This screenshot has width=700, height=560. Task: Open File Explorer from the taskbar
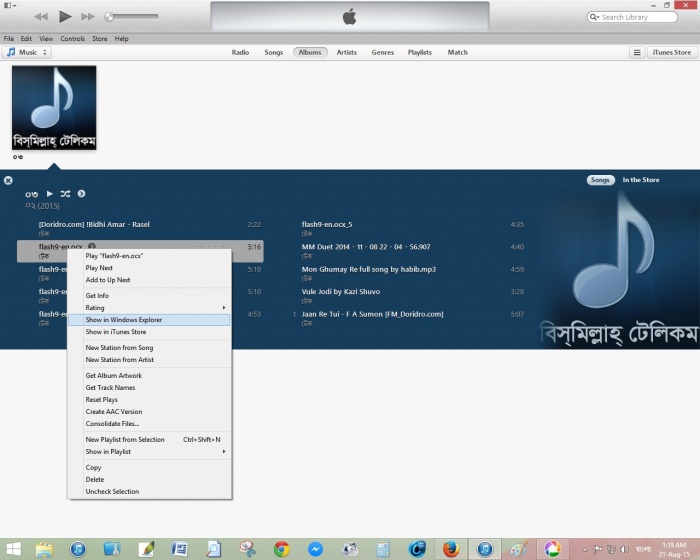pyautogui.click(x=44, y=549)
